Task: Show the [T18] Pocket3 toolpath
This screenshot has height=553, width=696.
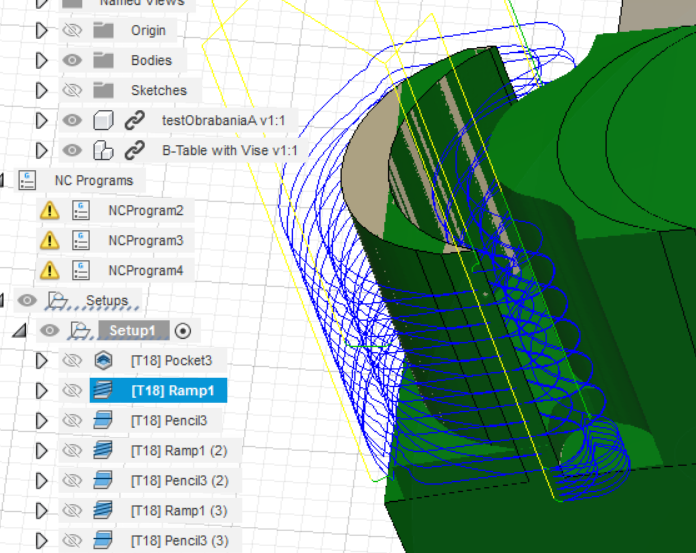Action: coord(72,360)
